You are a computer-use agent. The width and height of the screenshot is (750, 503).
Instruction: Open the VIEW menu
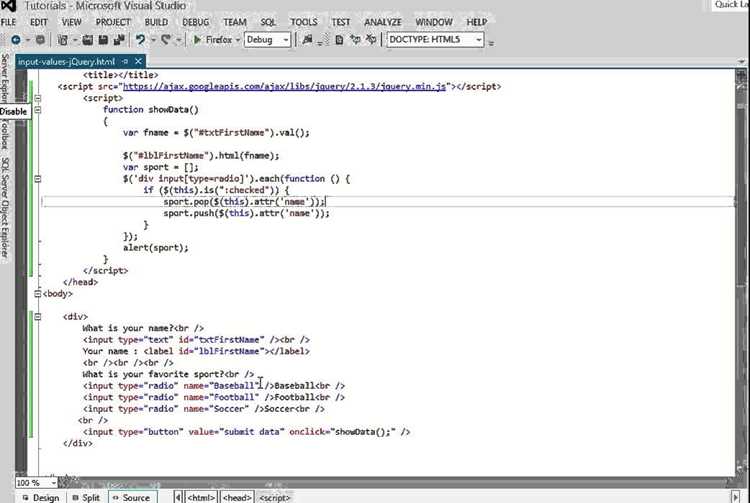pyautogui.click(x=72, y=22)
